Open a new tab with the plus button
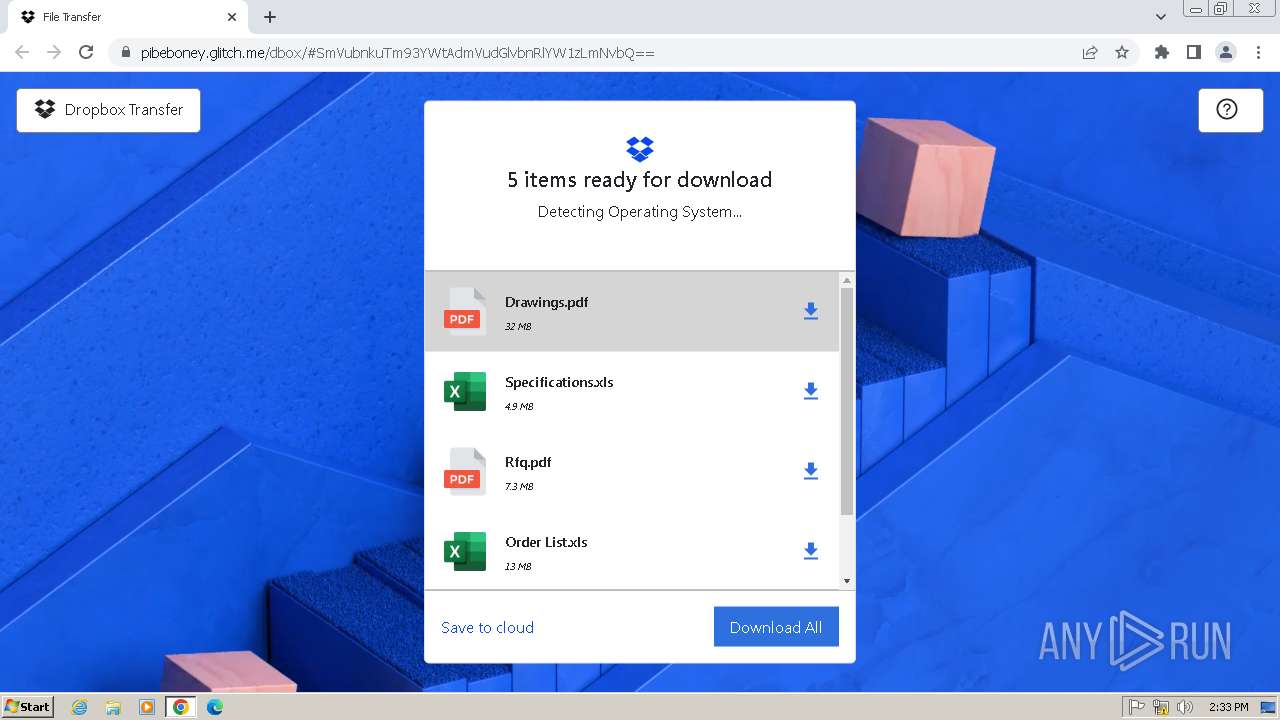Screen dimensions: 1280x720 pyautogui.click(x=270, y=17)
